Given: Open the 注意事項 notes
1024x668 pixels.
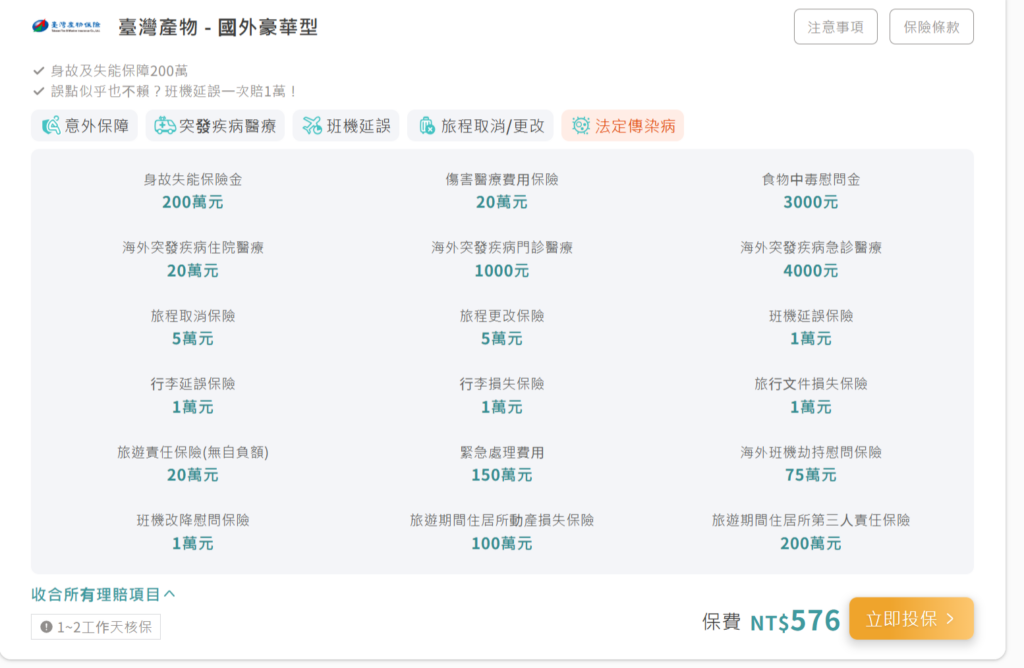Looking at the screenshot, I should pyautogui.click(x=835, y=27).
